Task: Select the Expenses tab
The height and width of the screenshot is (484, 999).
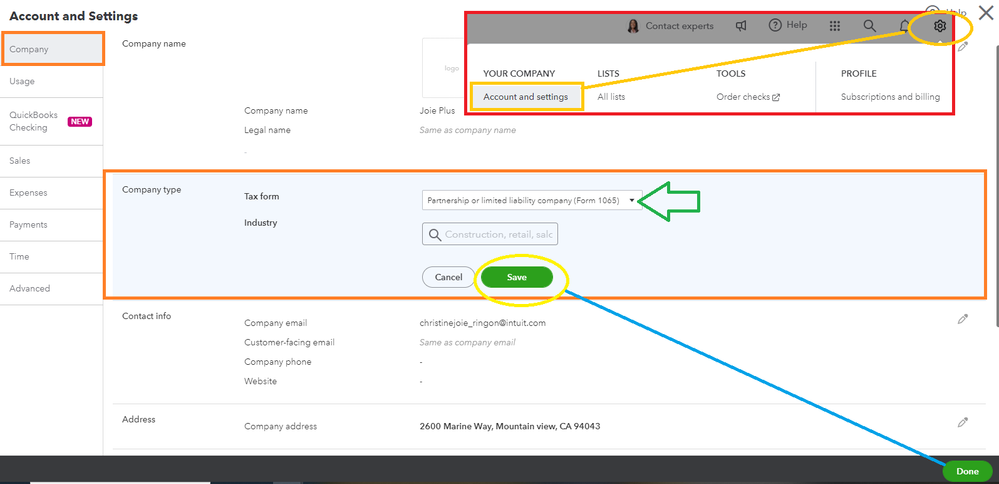Action: click(x=52, y=193)
